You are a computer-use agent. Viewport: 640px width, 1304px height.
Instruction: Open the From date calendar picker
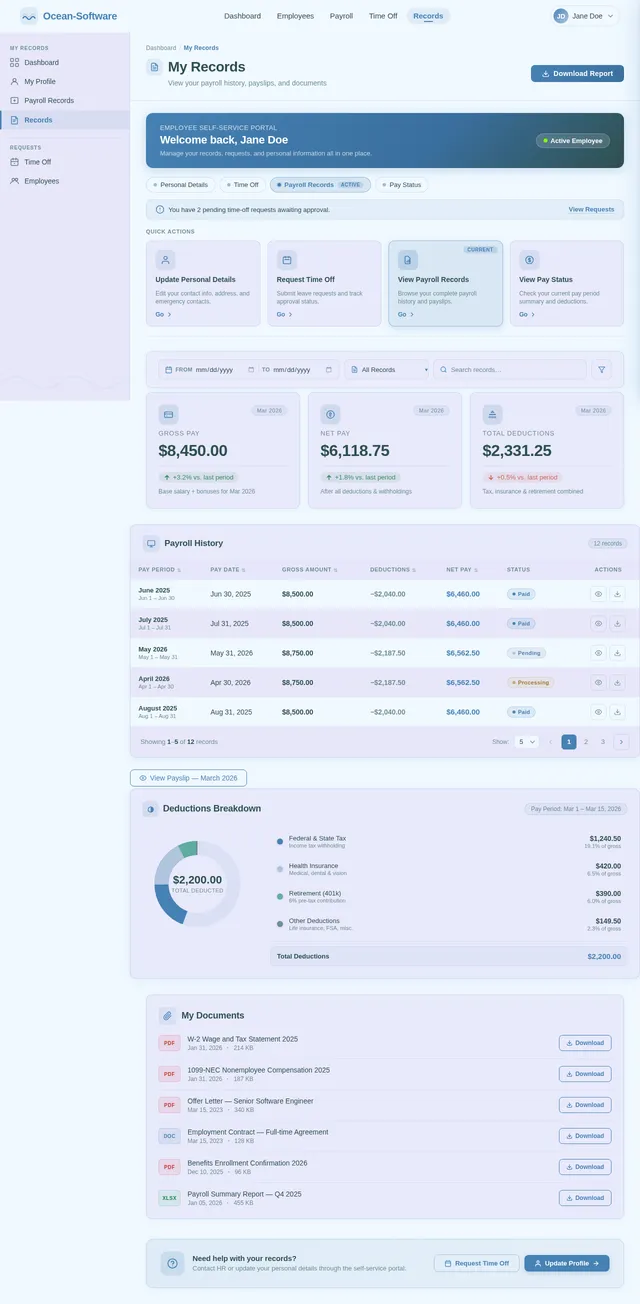point(251,370)
